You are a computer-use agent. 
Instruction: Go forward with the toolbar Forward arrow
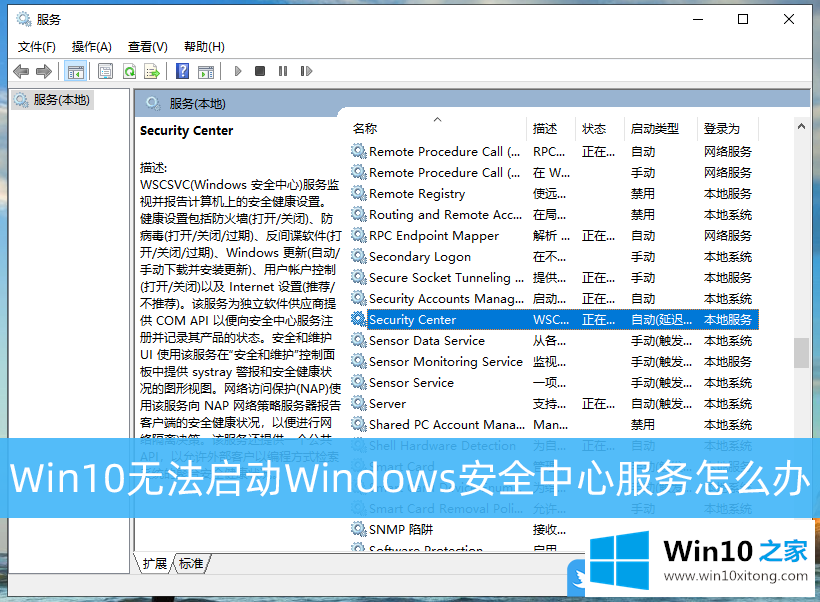[x=43, y=71]
